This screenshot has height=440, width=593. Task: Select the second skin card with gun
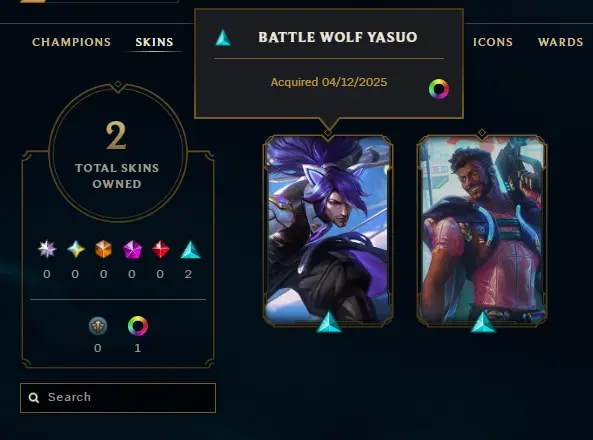point(482,230)
